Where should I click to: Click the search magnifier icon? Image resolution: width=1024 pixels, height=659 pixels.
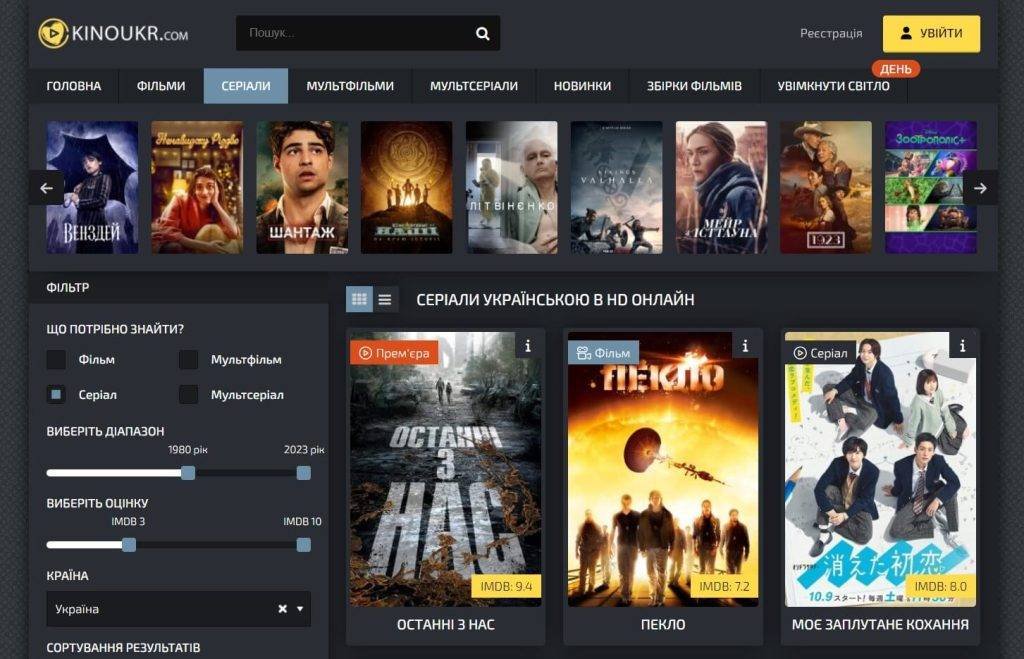(483, 33)
